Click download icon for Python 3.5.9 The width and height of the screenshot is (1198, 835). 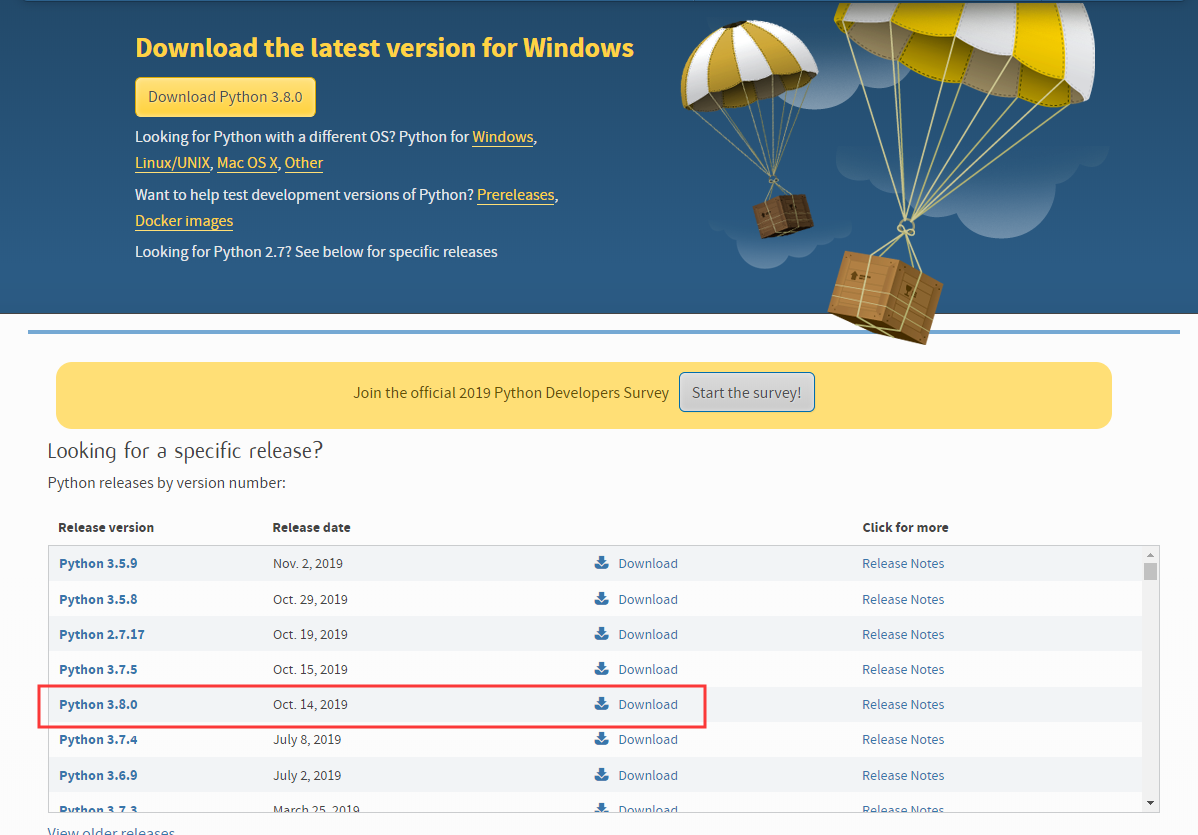point(602,563)
